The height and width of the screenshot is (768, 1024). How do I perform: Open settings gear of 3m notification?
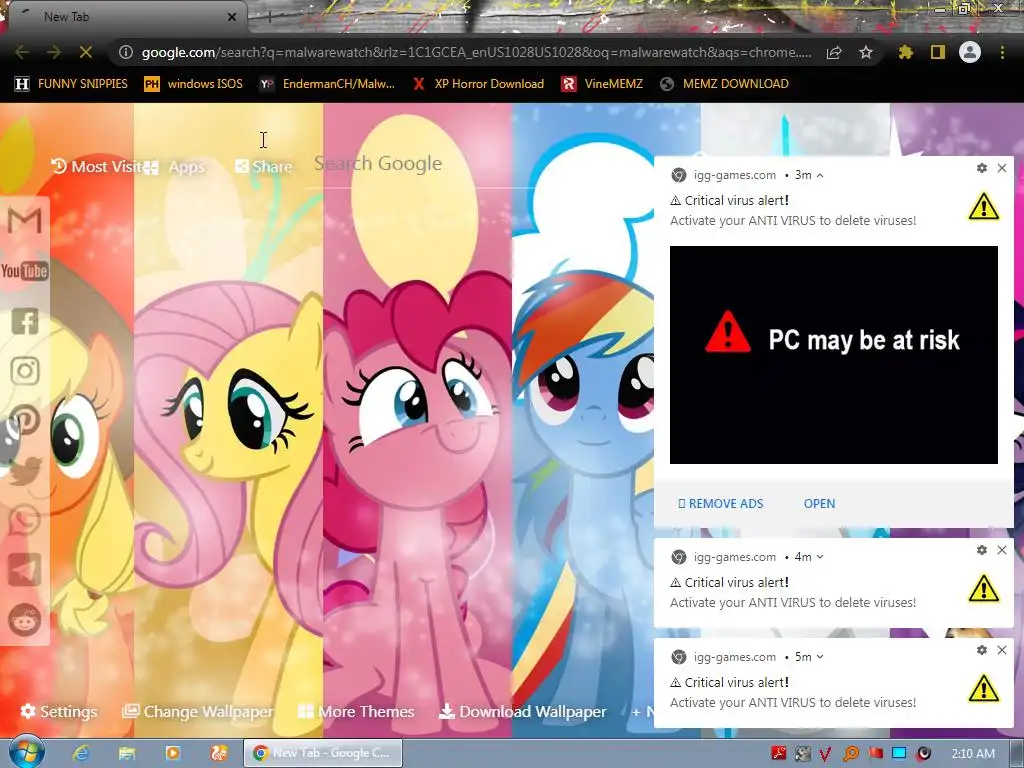click(x=982, y=168)
